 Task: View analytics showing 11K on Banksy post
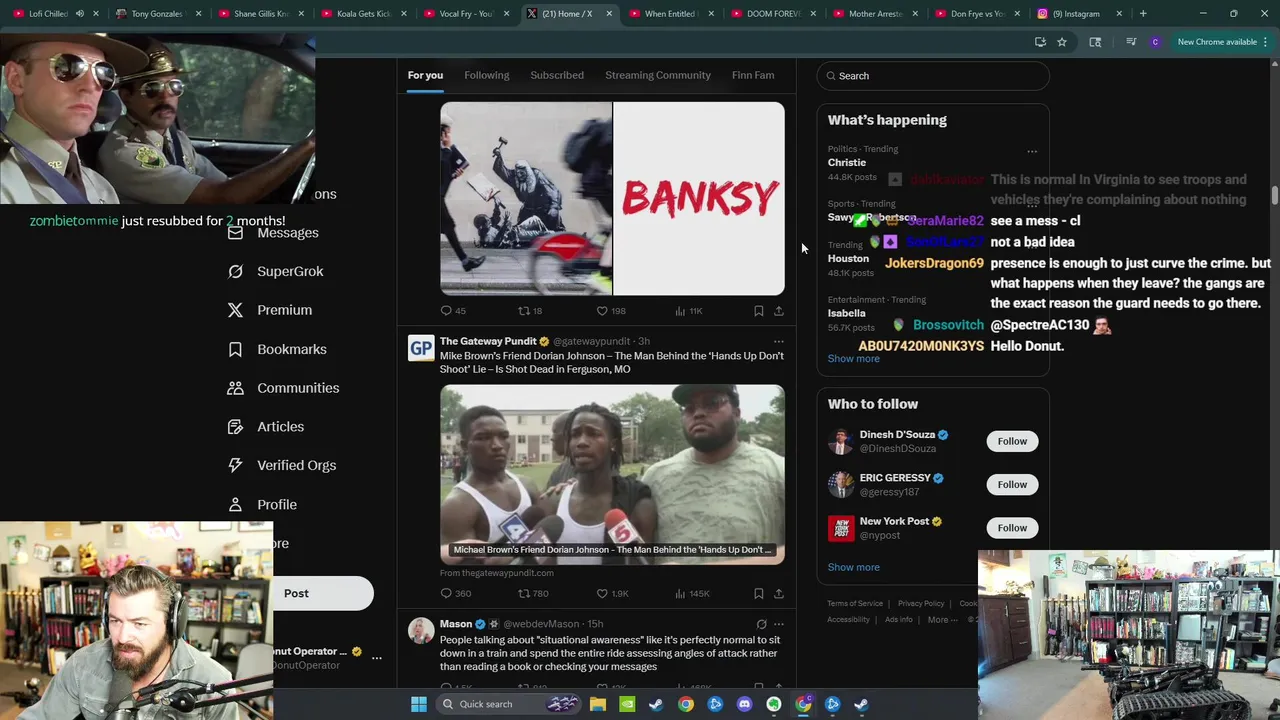(x=680, y=311)
